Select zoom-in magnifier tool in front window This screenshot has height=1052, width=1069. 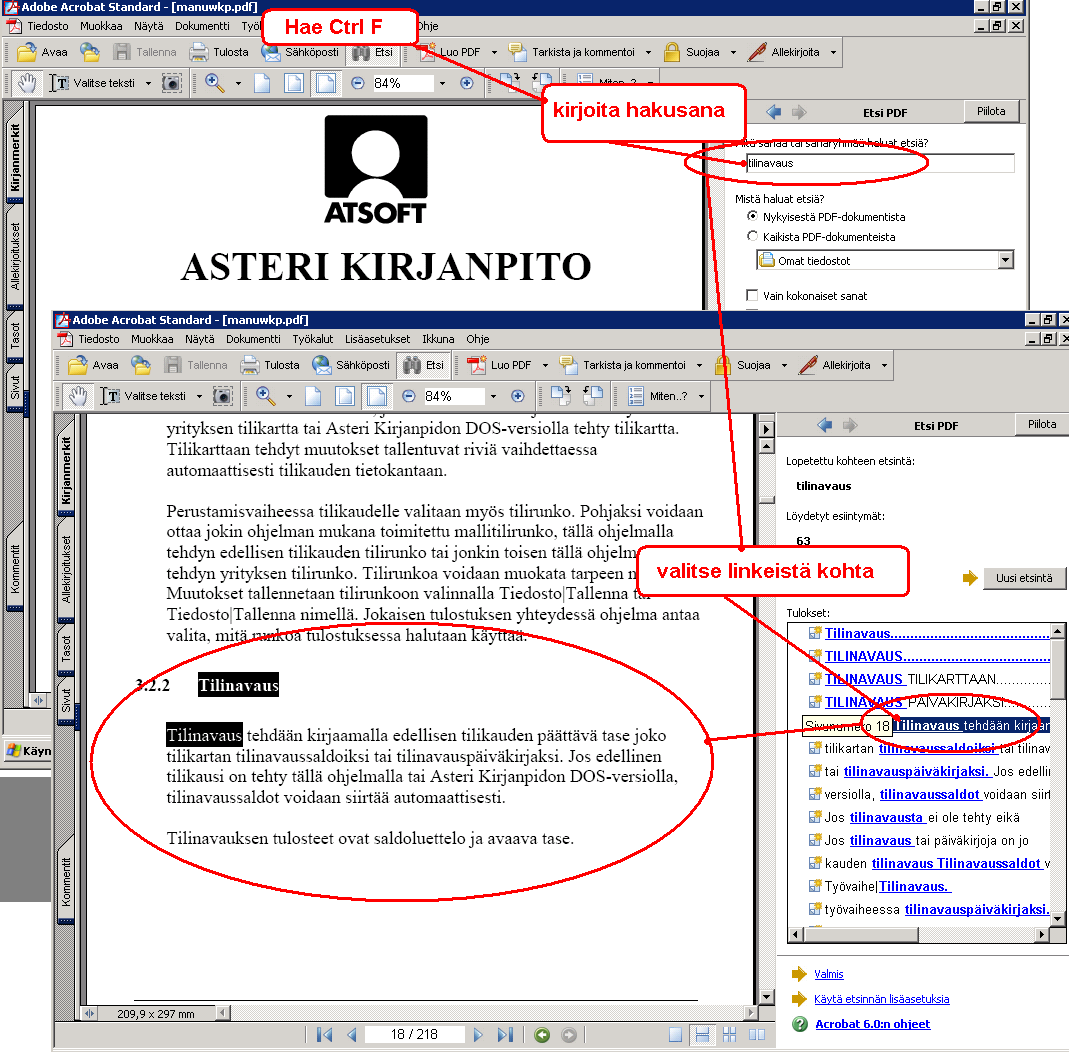(x=266, y=395)
